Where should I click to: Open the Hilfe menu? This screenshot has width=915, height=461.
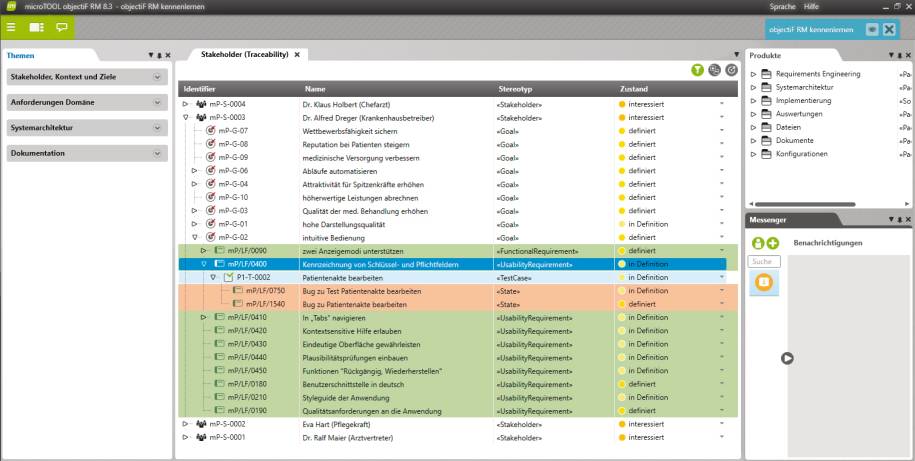coord(811,7)
